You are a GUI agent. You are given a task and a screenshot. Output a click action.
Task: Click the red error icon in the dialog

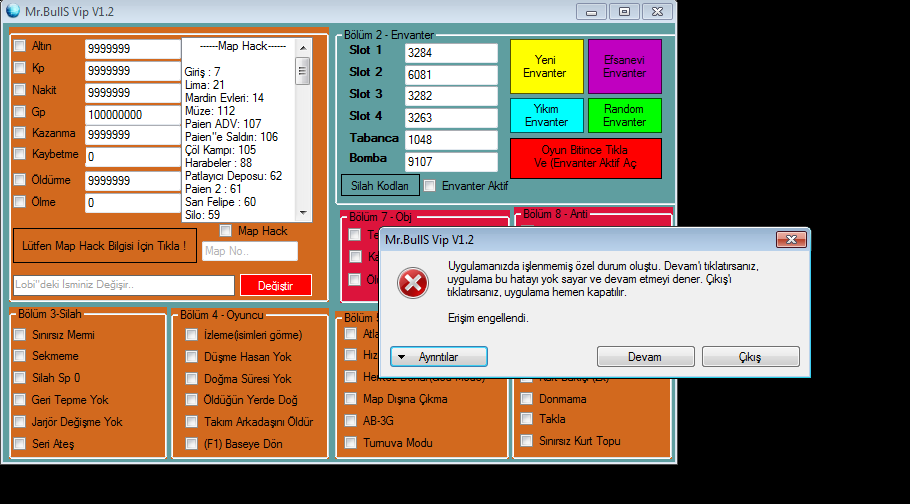(413, 283)
